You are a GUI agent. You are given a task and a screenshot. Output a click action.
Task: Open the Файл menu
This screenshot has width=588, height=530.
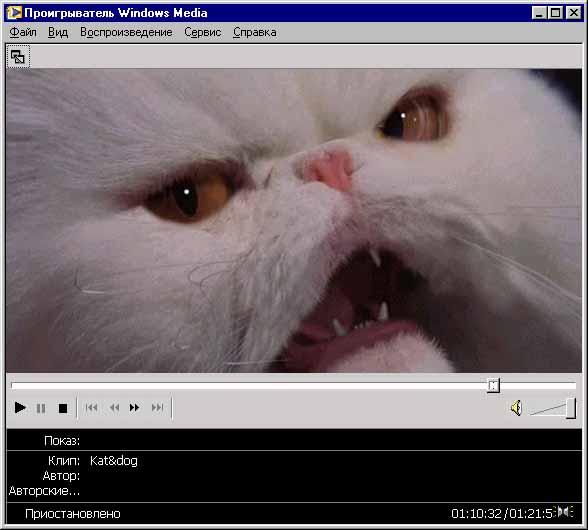click(x=23, y=32)
